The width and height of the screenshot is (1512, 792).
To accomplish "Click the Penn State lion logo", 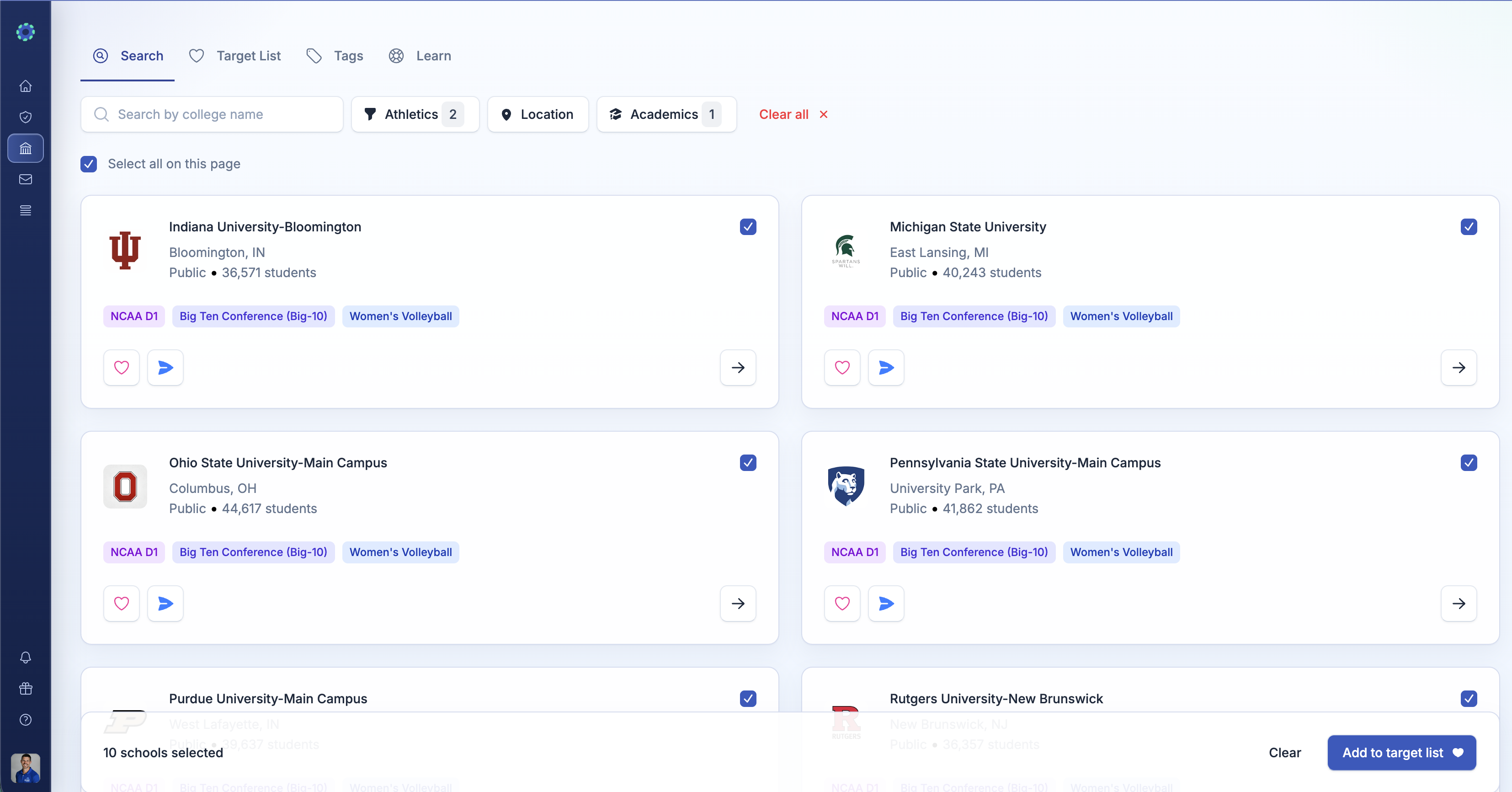I will (846, 486).
